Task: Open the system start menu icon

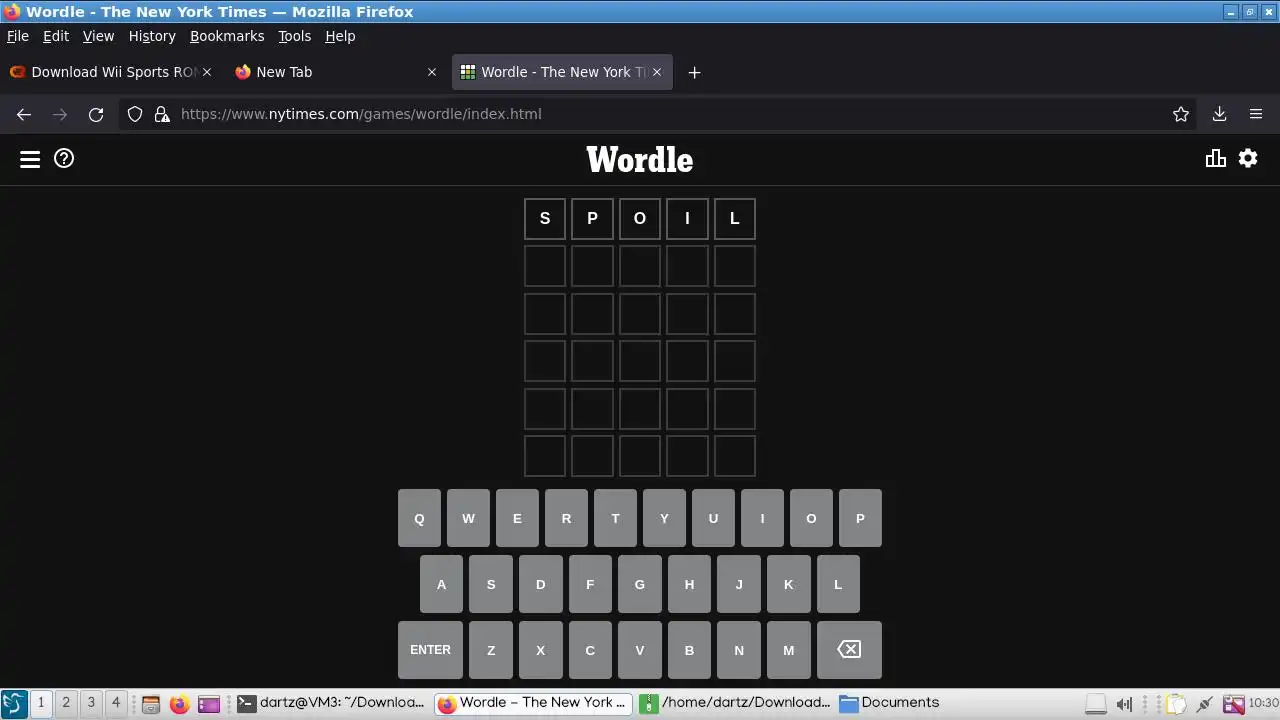Action: click(13, 704)
